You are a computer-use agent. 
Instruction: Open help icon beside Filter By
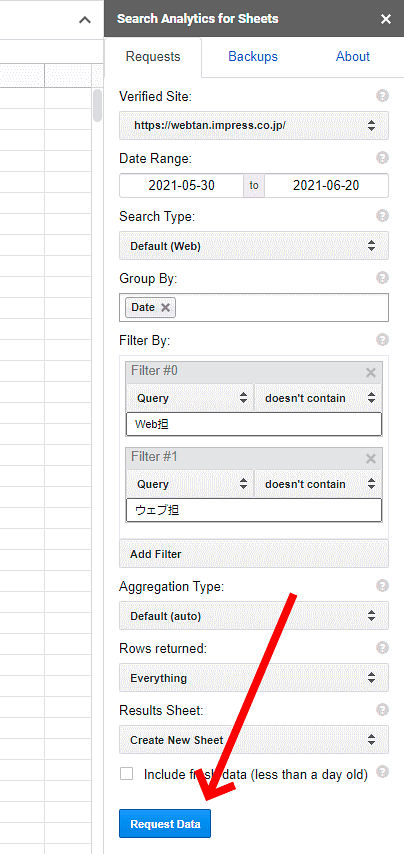tap(383, 340)
